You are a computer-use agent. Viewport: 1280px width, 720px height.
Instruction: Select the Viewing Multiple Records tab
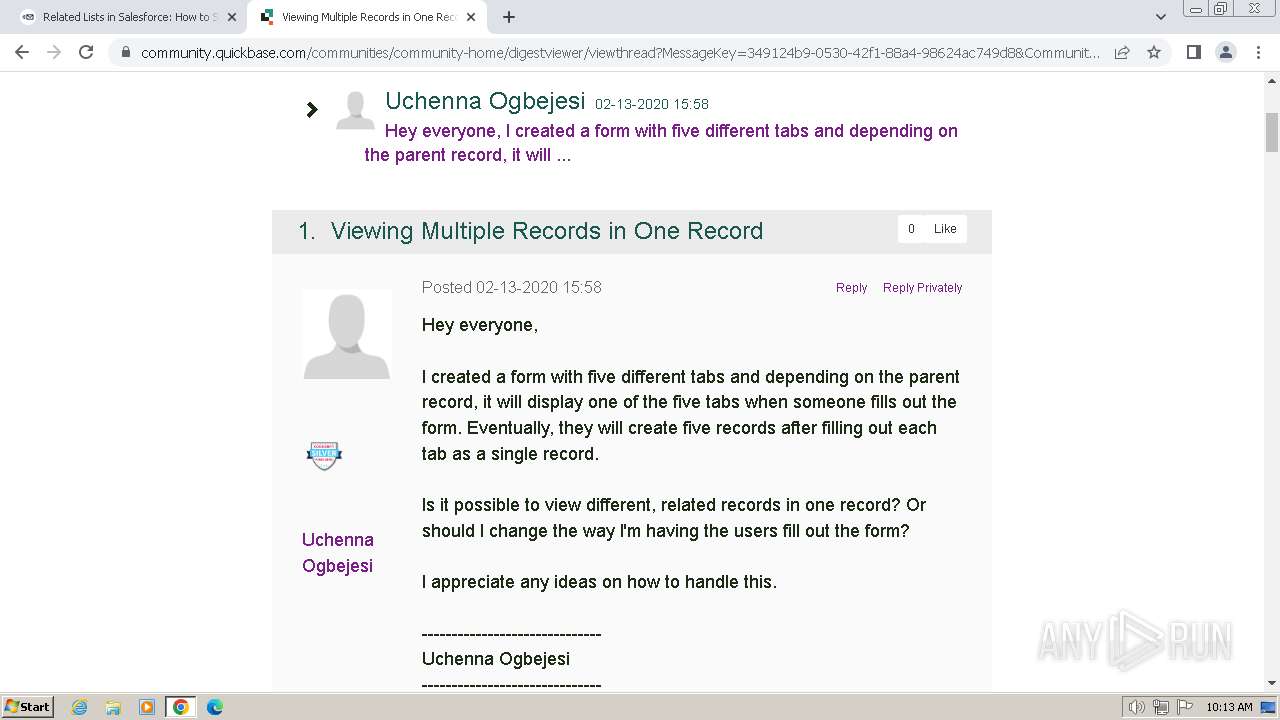pyautogui.click(x=367, y=17)
